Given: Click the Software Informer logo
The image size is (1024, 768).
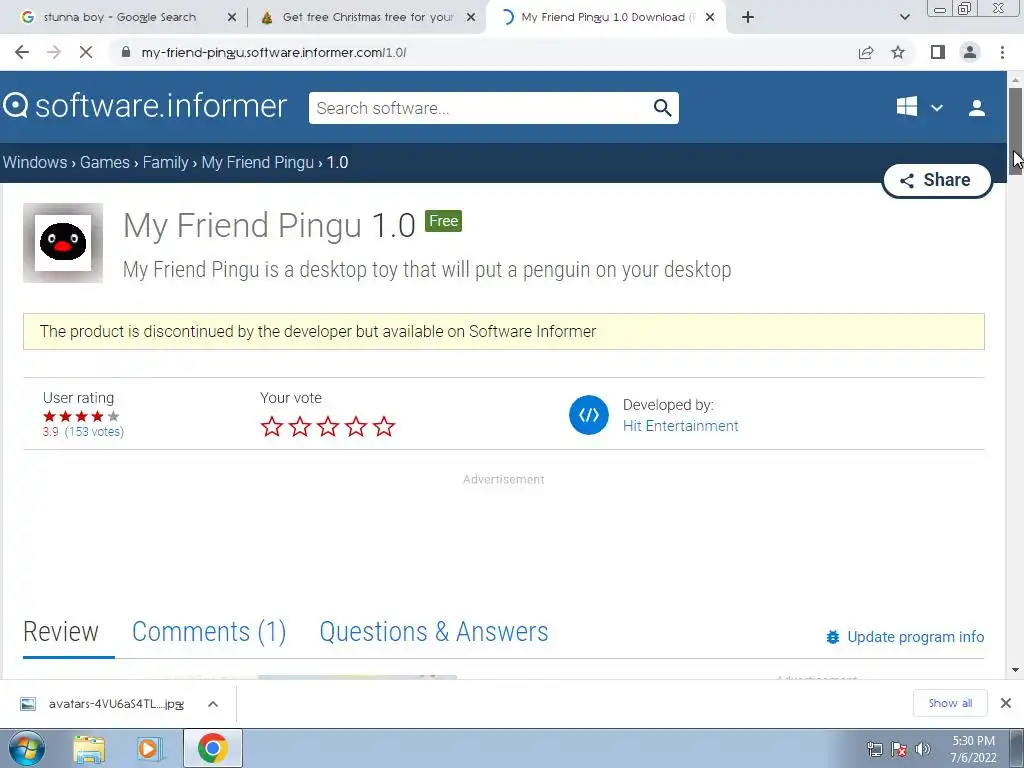Looking at the screenshot, I should click(145, 106).
